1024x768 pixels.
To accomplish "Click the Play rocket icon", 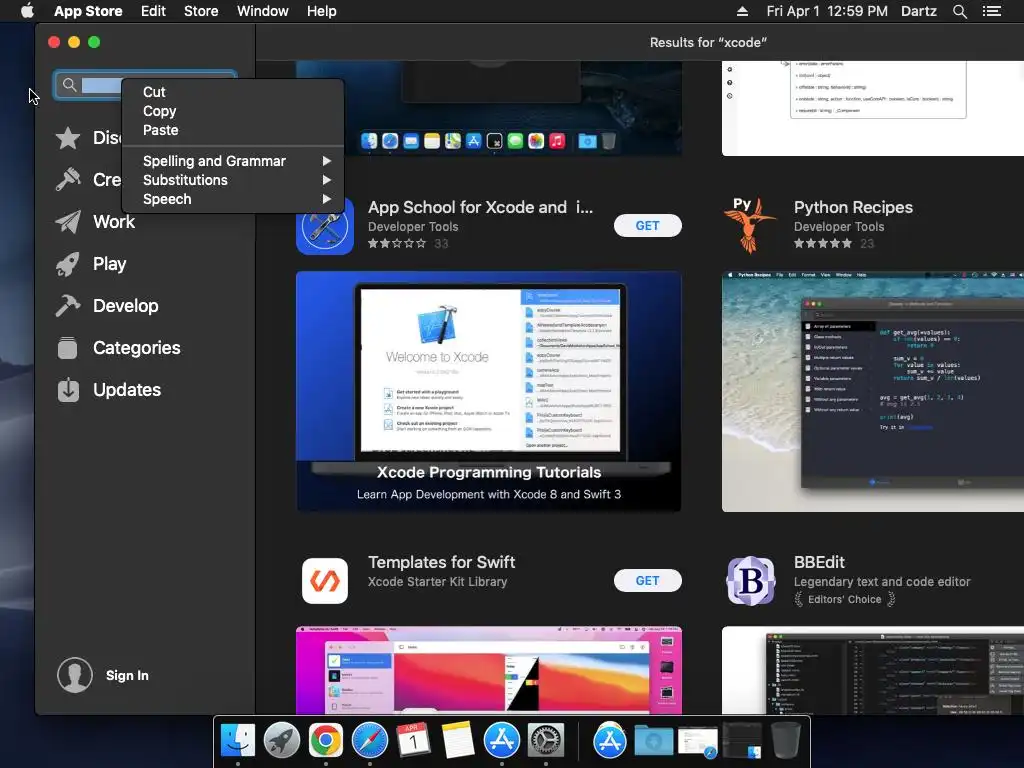I will coord(68,264).
